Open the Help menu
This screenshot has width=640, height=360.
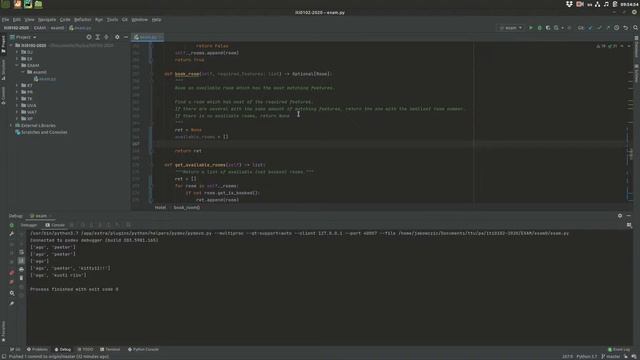click(x=156, y=20)
